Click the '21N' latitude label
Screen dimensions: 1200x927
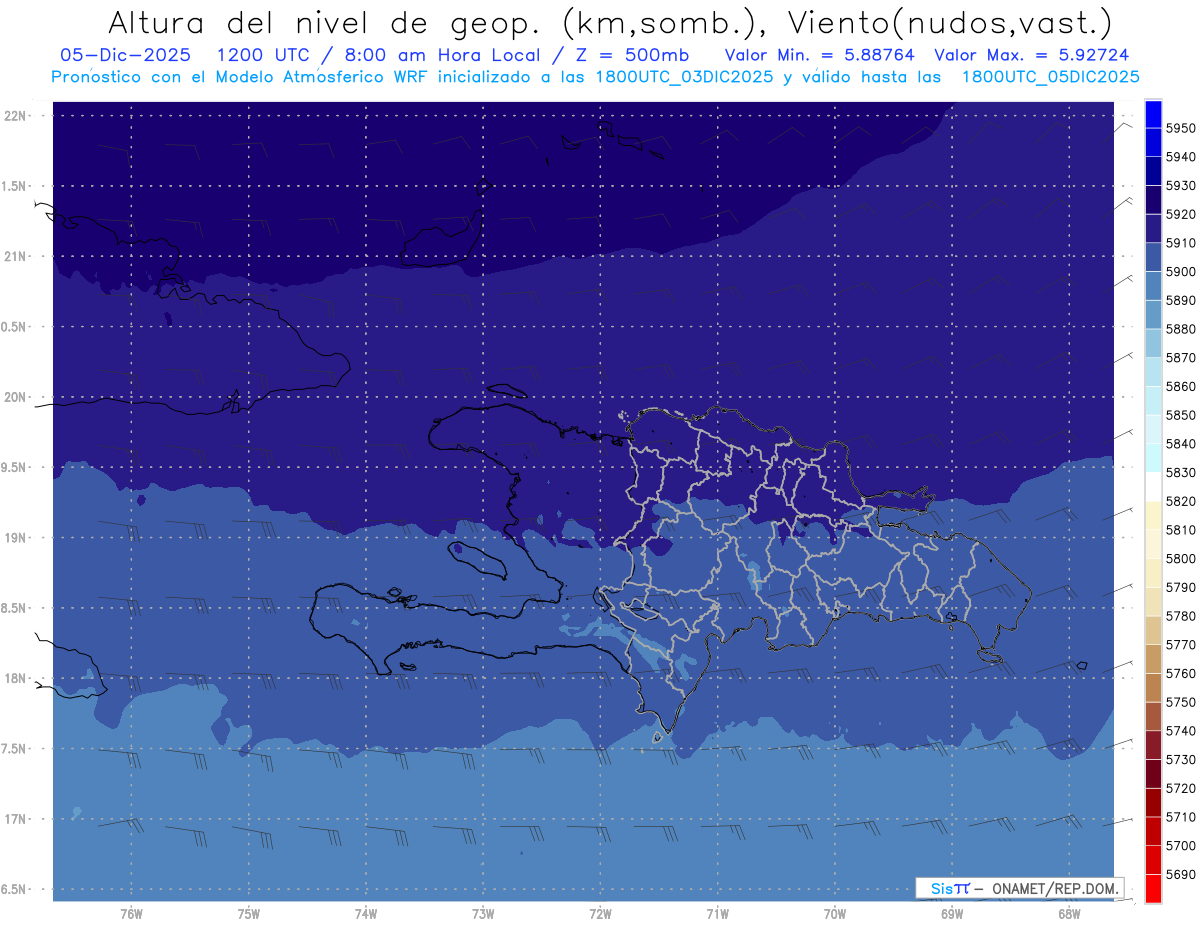(16, 257)
